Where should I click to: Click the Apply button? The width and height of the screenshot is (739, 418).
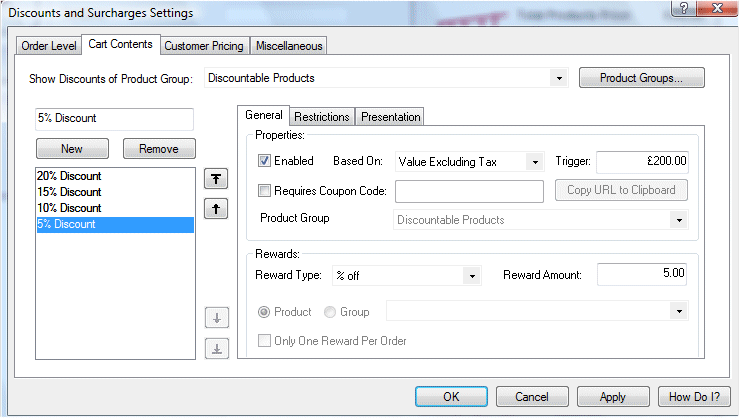click(612, 396)
